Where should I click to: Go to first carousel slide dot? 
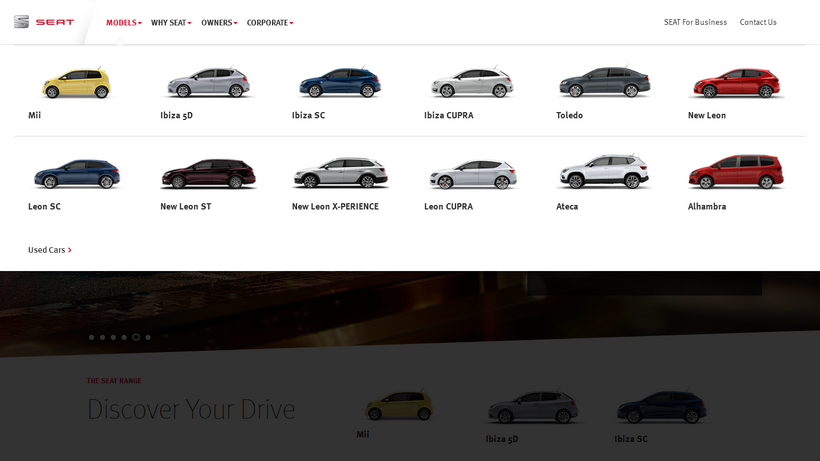pos(92,337)
